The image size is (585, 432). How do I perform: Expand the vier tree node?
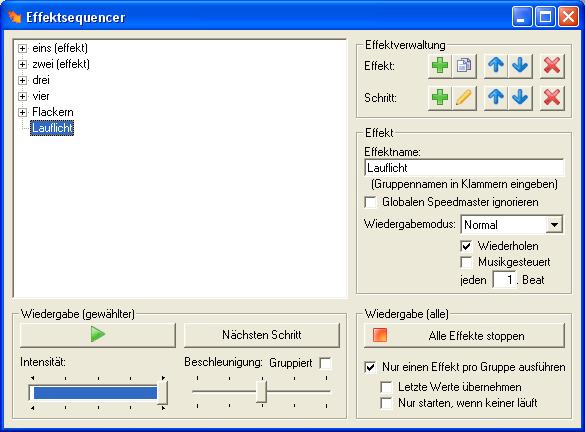[22, 96]
